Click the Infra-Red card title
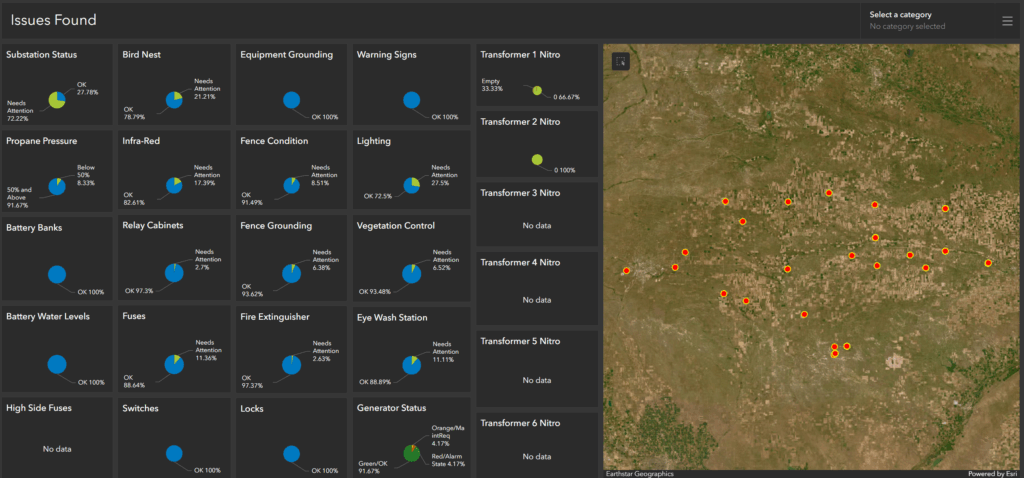1024x478 pixels. (141, 140)
